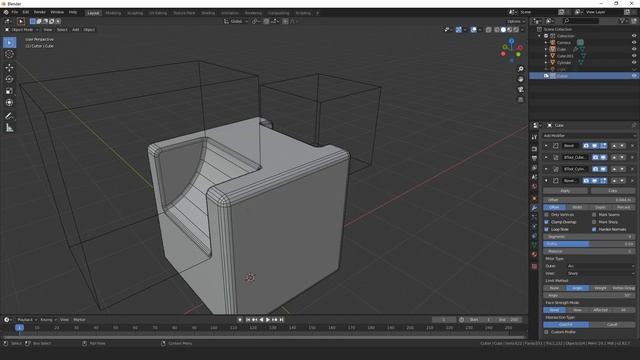Select Cutoff intersection type button

pos(612,325)
